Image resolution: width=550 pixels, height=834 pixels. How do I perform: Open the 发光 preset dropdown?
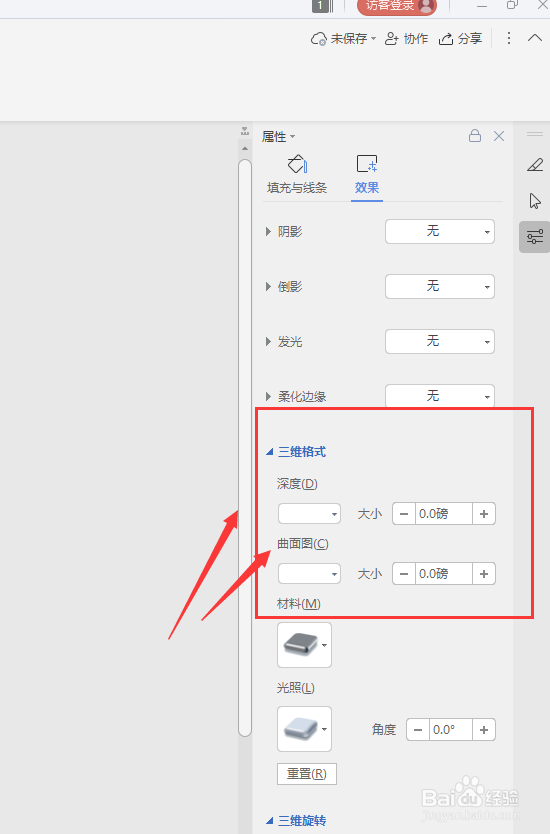pyautogui.click(x=440, y=341)
